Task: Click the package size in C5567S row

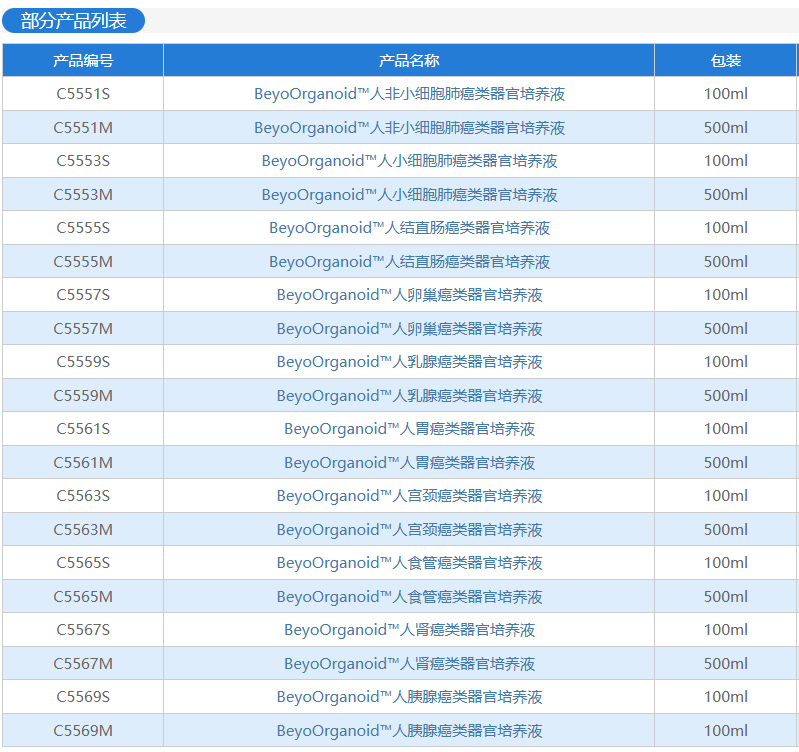Action: click(x=725, y=630)
